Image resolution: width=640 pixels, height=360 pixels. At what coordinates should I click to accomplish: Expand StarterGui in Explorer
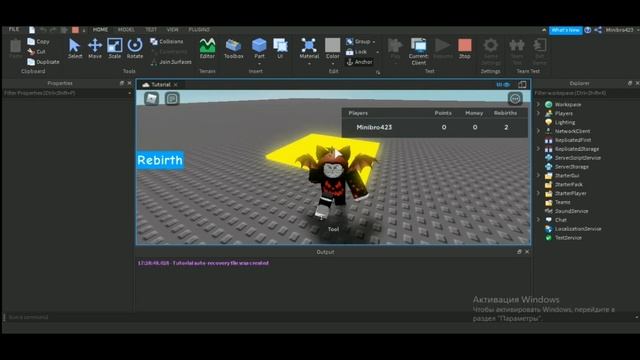(538, 176)
